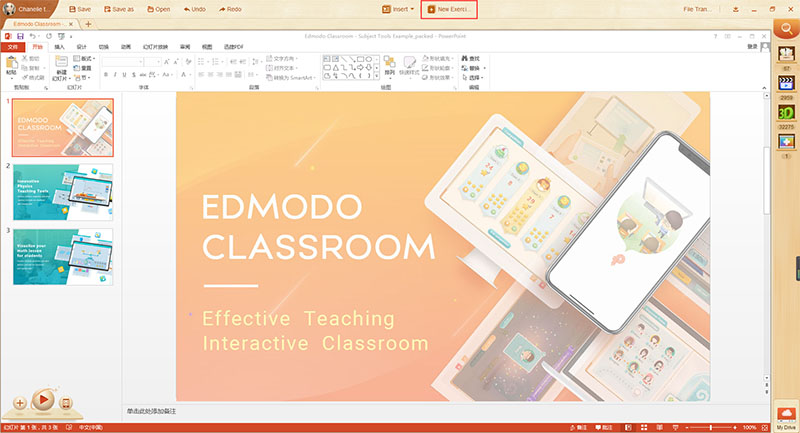Open File Transfer in the top bar

[x=697, y=9]
